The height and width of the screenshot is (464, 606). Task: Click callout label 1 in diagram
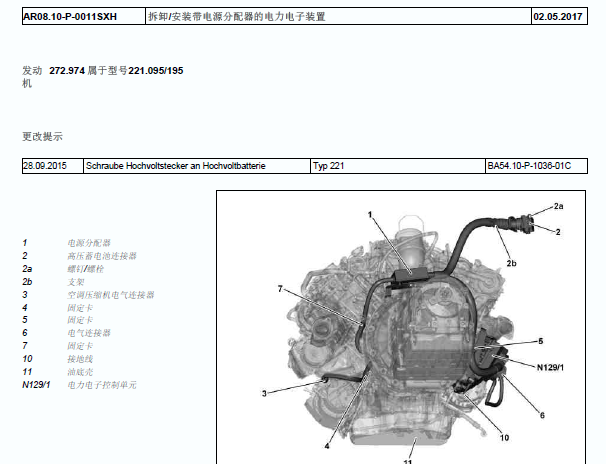370,214
